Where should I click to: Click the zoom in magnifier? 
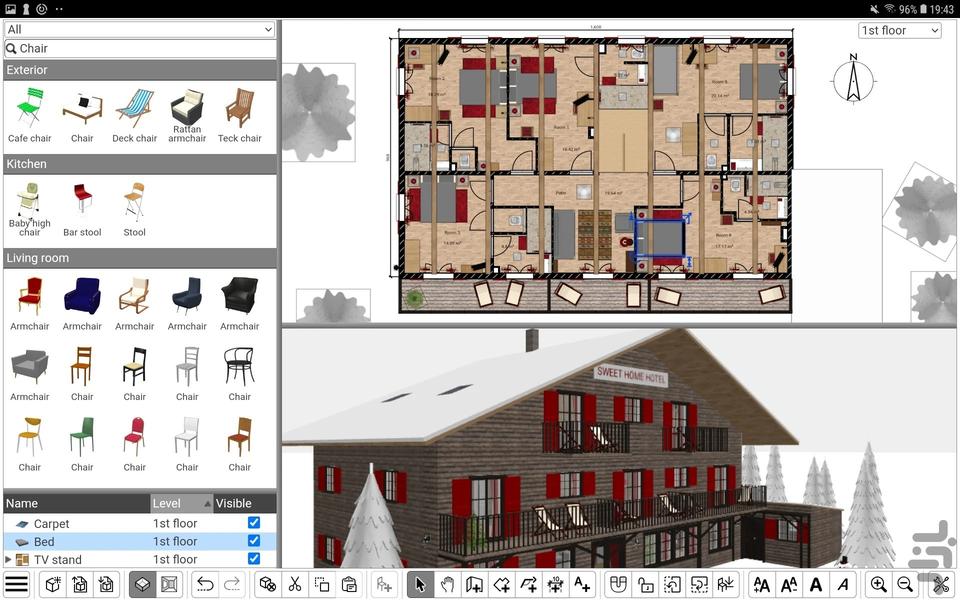[x=878, y=584]
